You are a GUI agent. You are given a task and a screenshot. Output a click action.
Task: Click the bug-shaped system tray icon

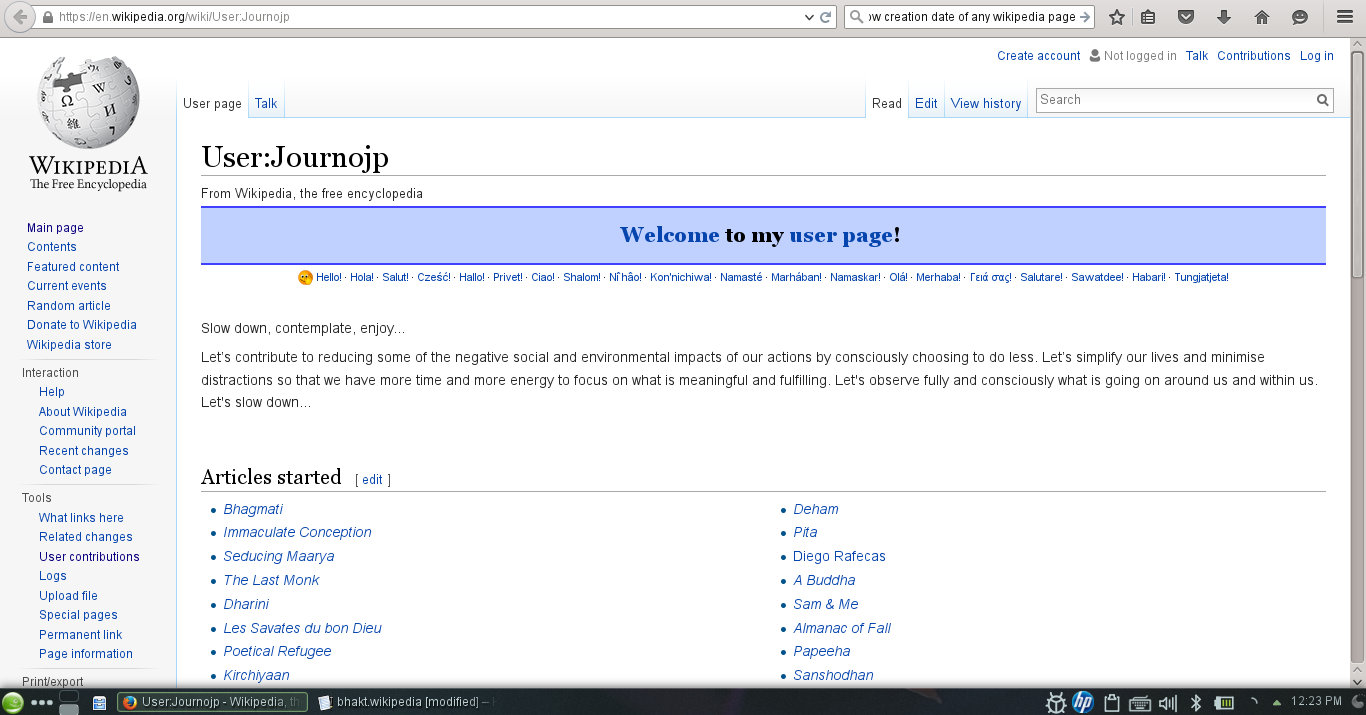point(1056,702)
